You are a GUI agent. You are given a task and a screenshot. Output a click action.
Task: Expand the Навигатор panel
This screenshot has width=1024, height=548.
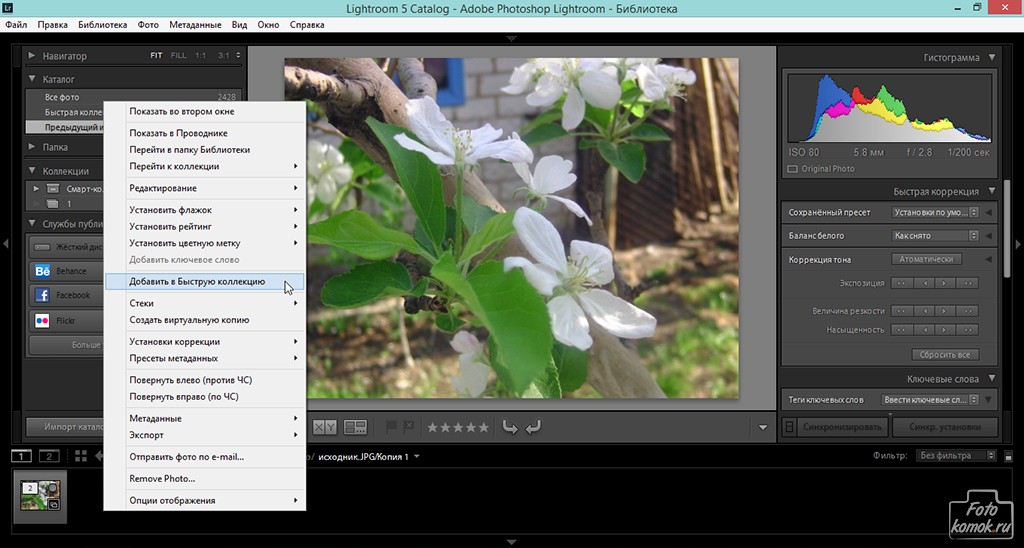point(32,57)
